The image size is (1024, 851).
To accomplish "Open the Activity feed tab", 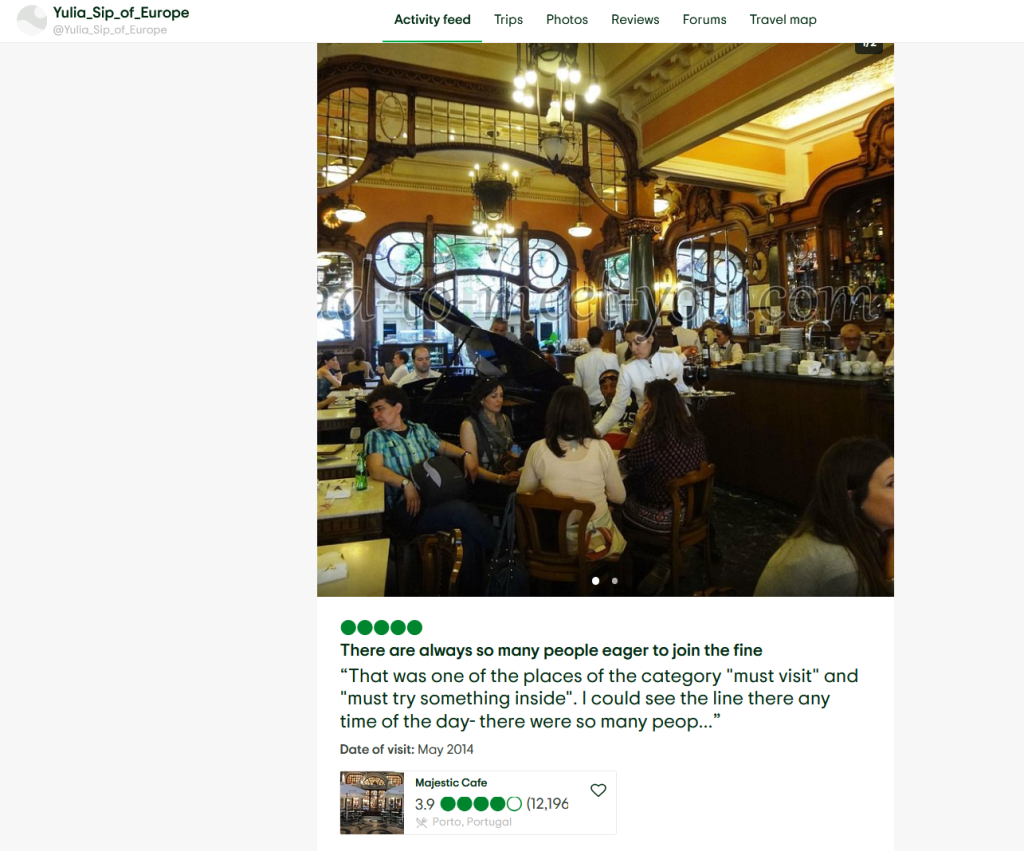I will 432,20.
